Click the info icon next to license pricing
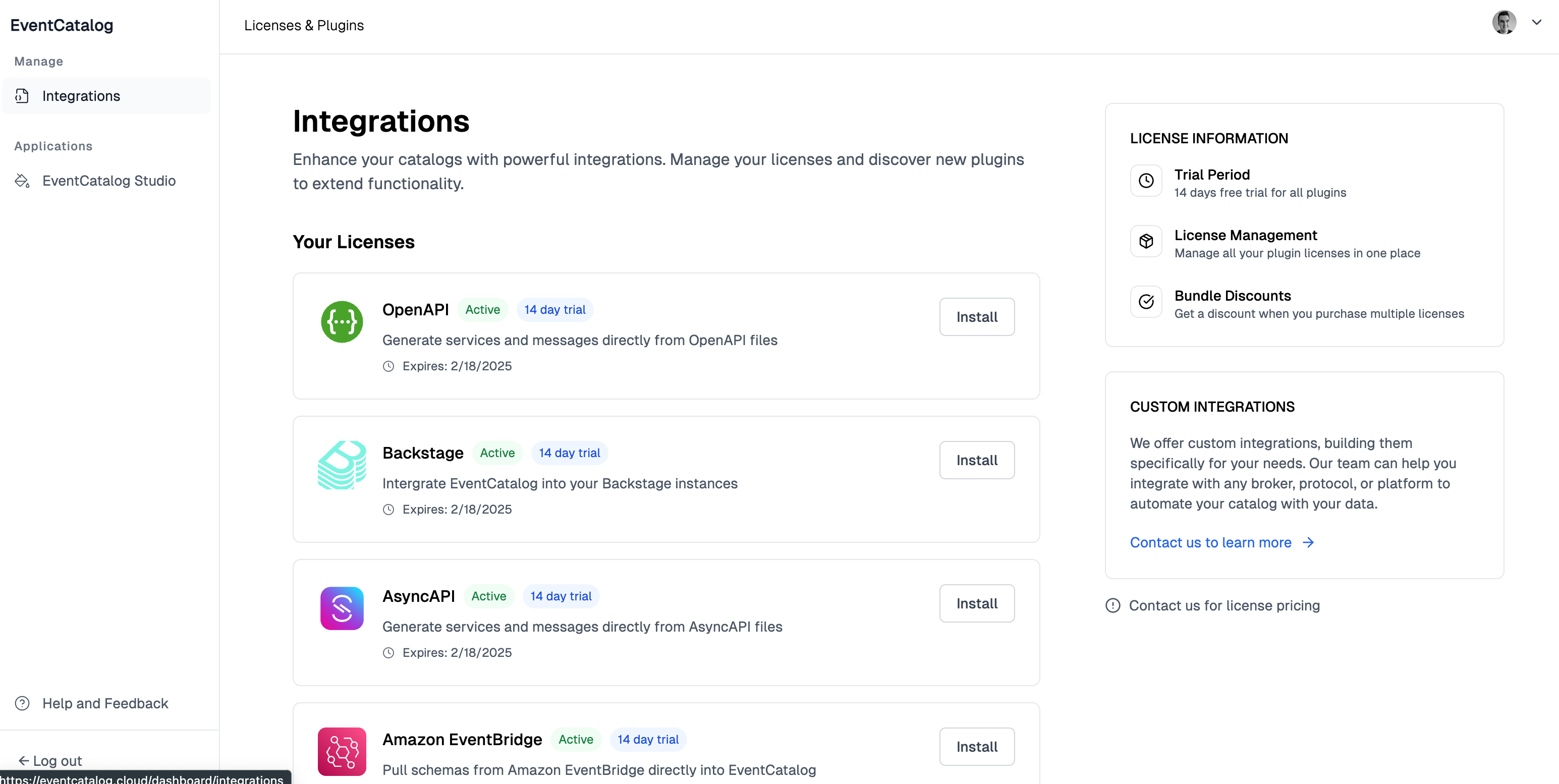Viewport: 1559px width, 784px height. (1112, 605)
